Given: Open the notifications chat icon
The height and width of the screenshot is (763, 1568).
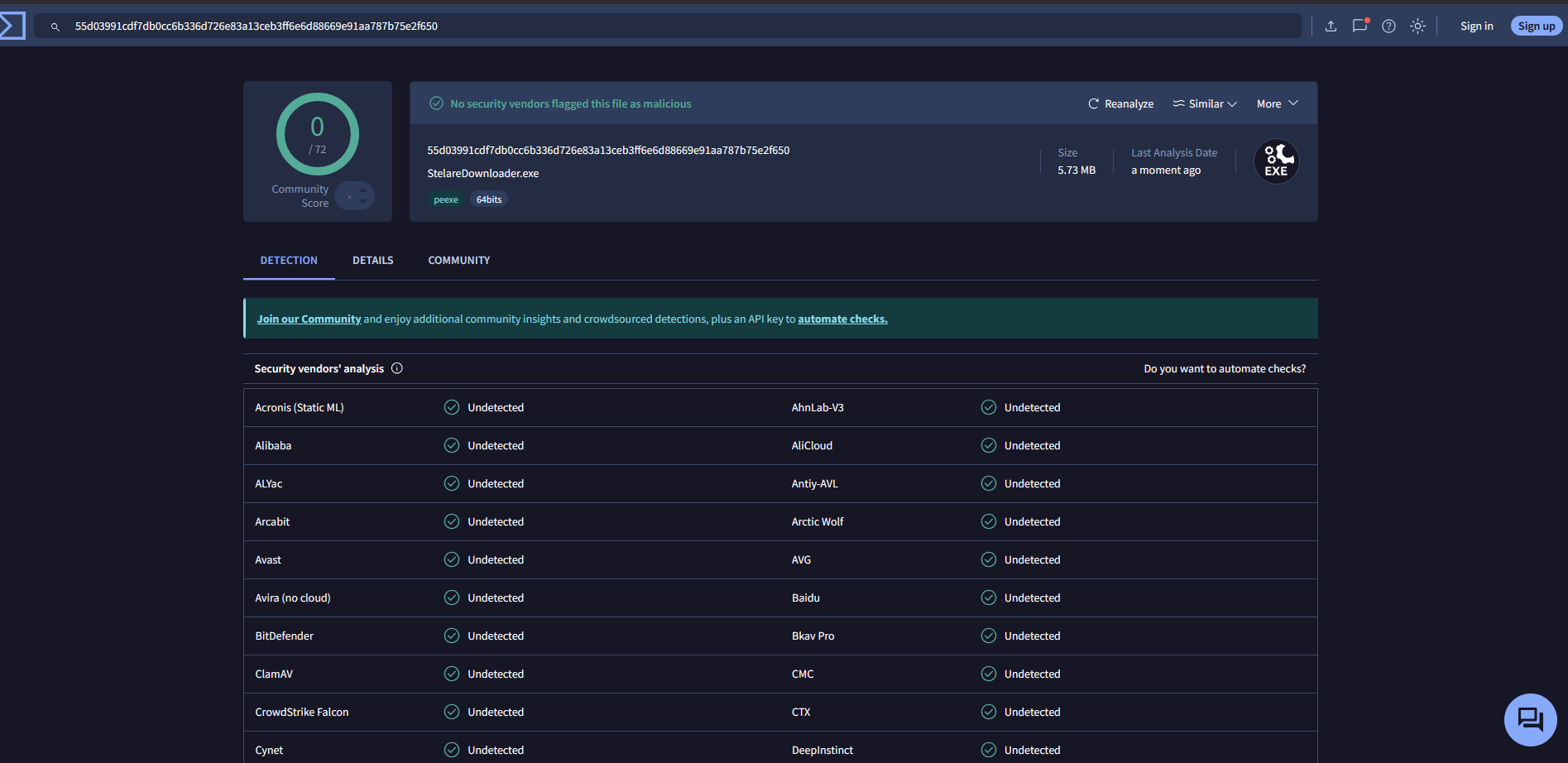Looking at the screenshot, I should 1360,26.
